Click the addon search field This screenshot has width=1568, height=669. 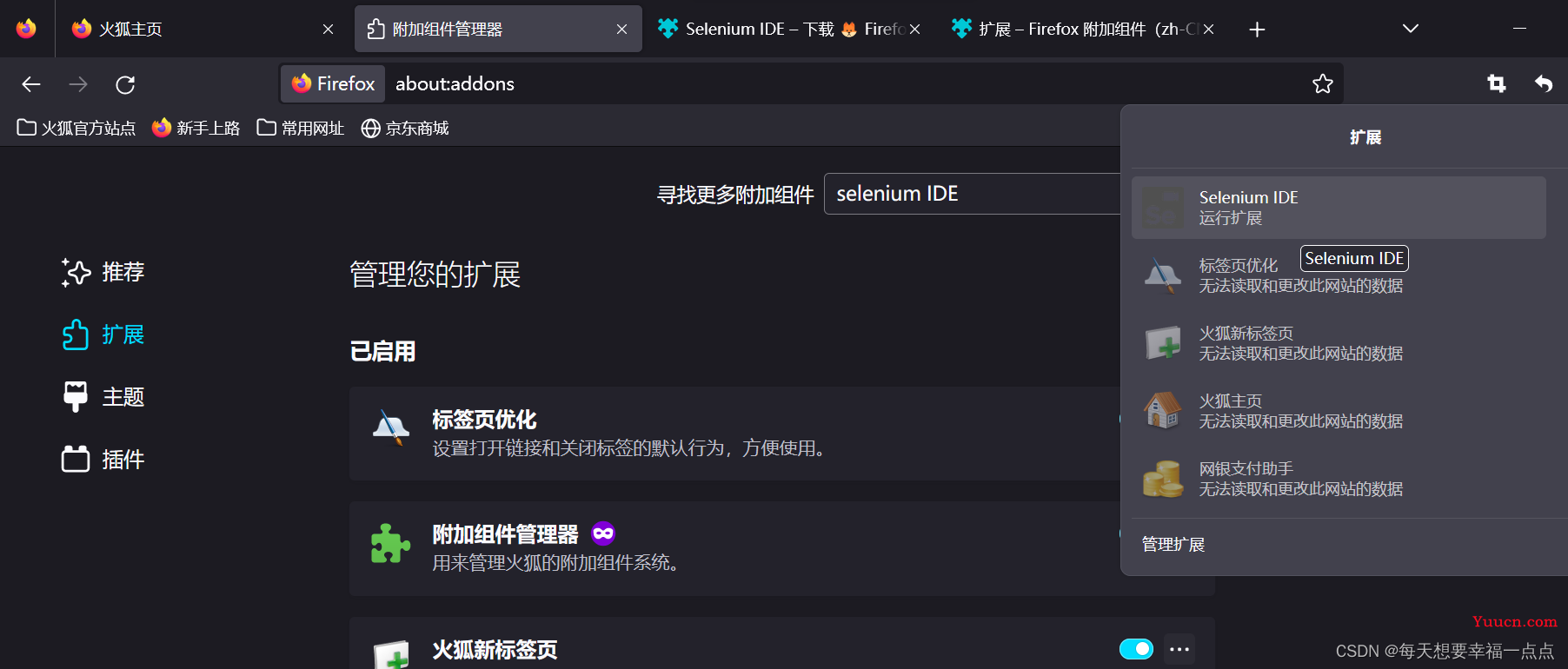point(972,194)
